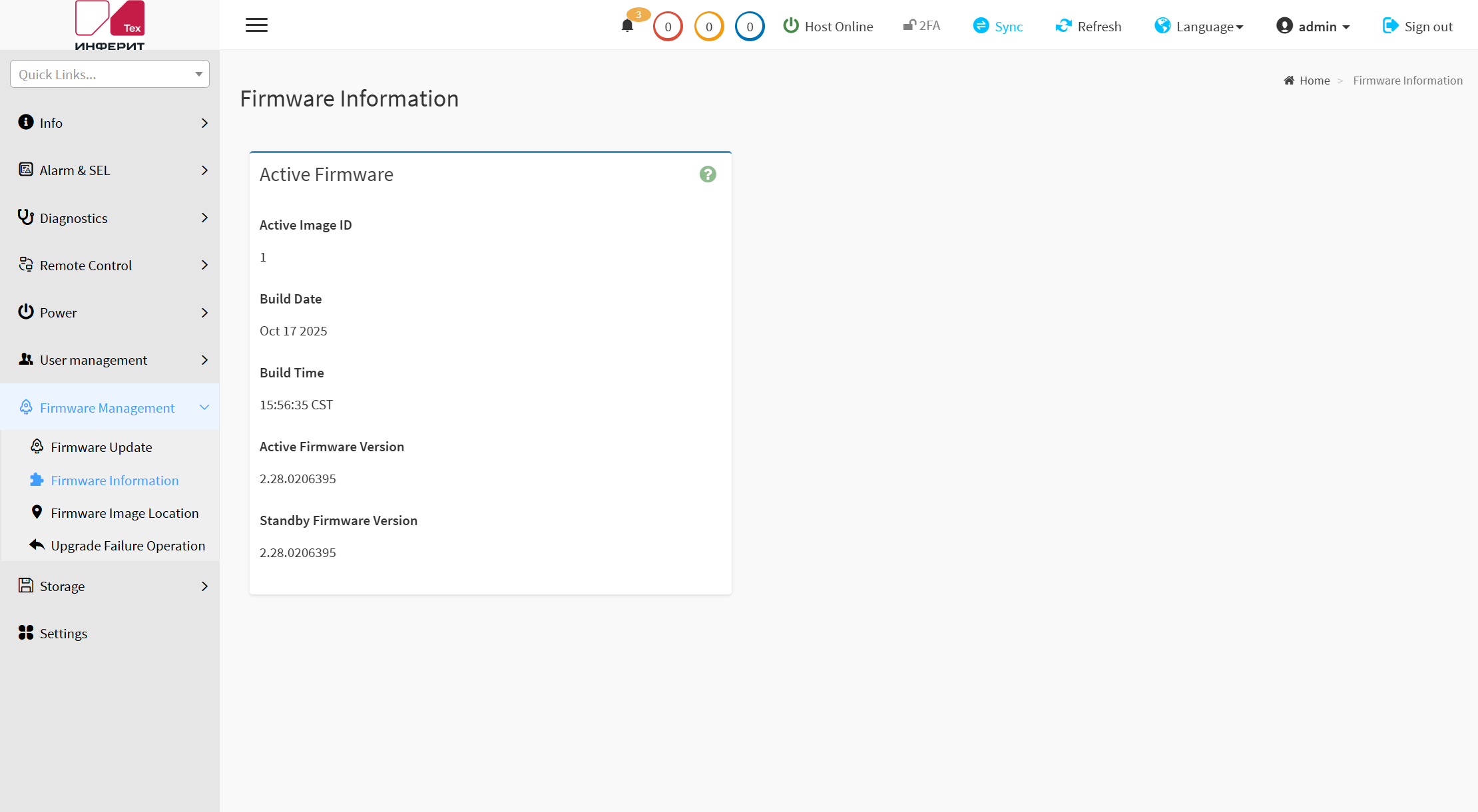The image size is (1478, 812).
Task: Click the Standby Firmware Version label
Action: pos(338,520)
